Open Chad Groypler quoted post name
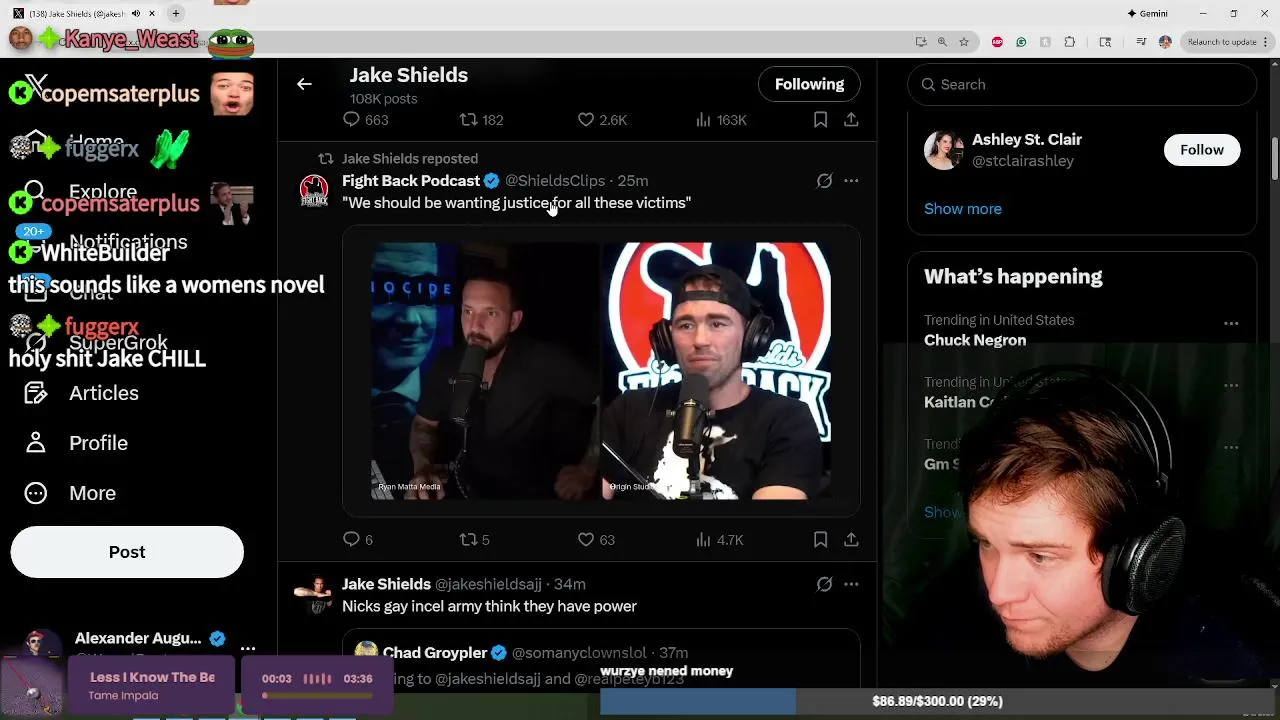Screen dimensions: 1280x720 [435, 653]
